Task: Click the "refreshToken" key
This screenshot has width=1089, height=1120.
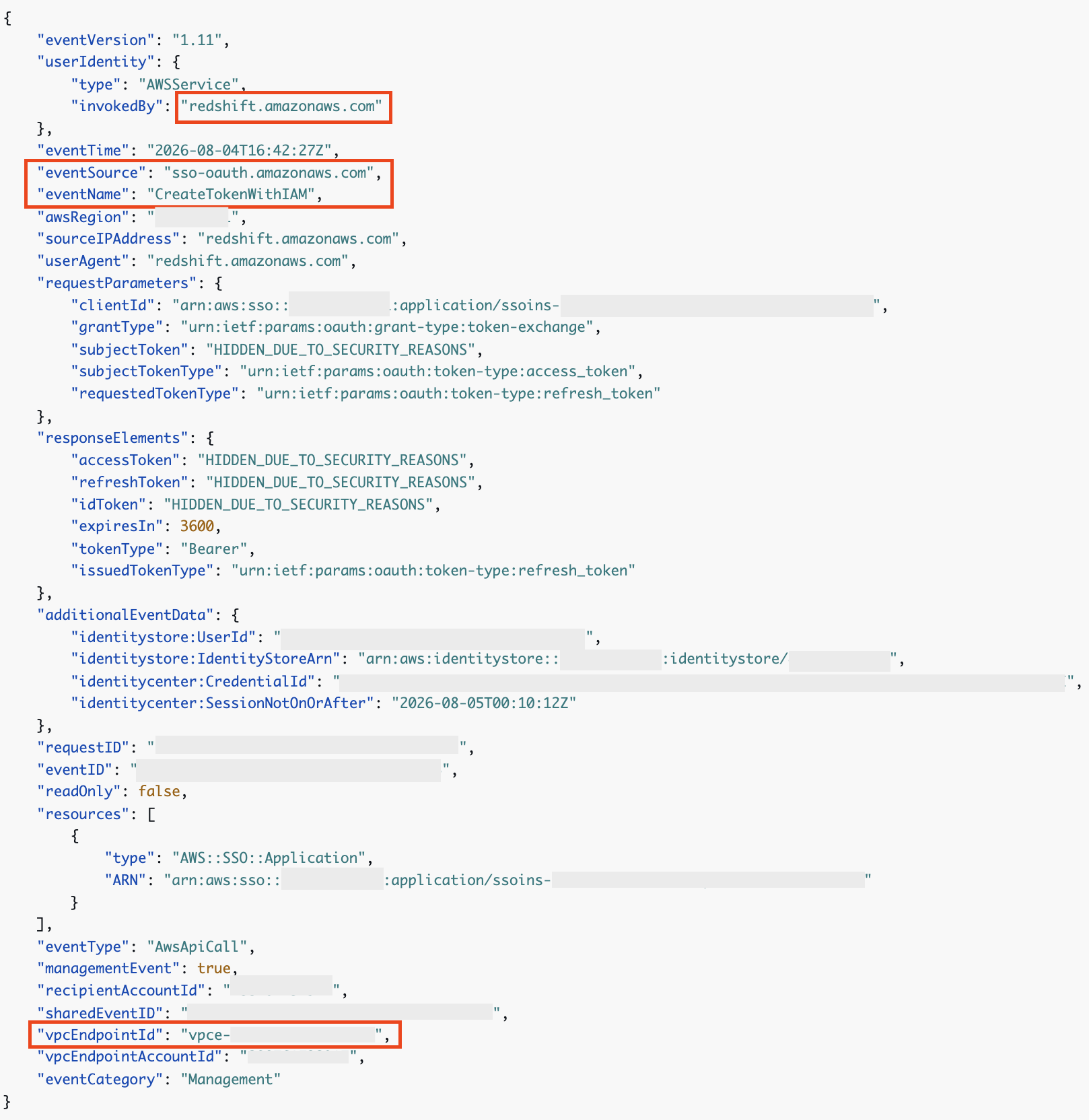Action: click(x=130, y=483)
